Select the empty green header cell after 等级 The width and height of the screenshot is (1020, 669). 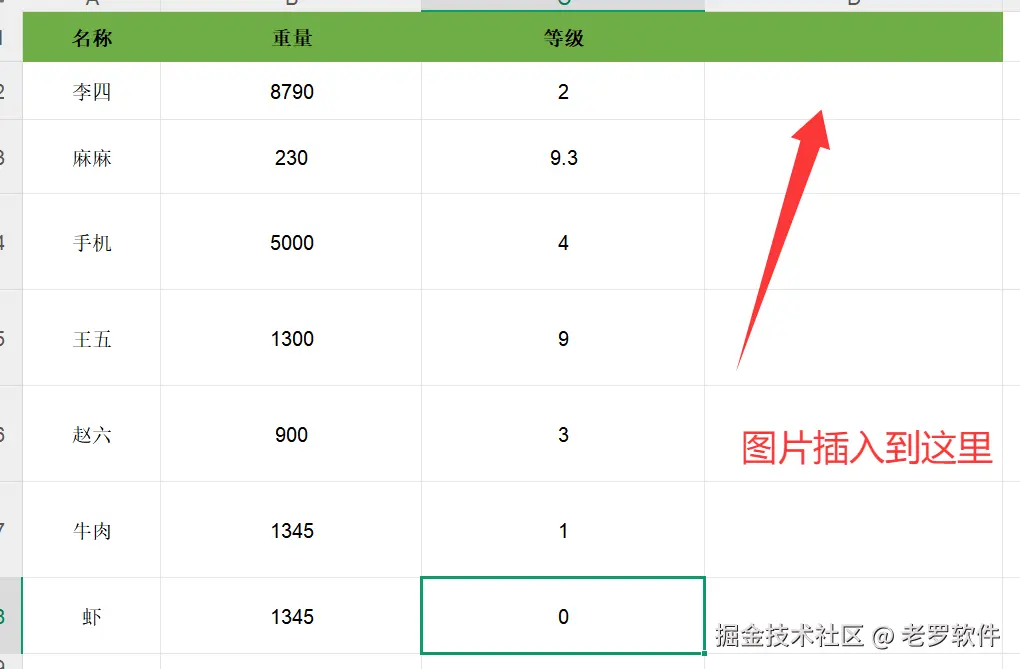click(853, 37)
